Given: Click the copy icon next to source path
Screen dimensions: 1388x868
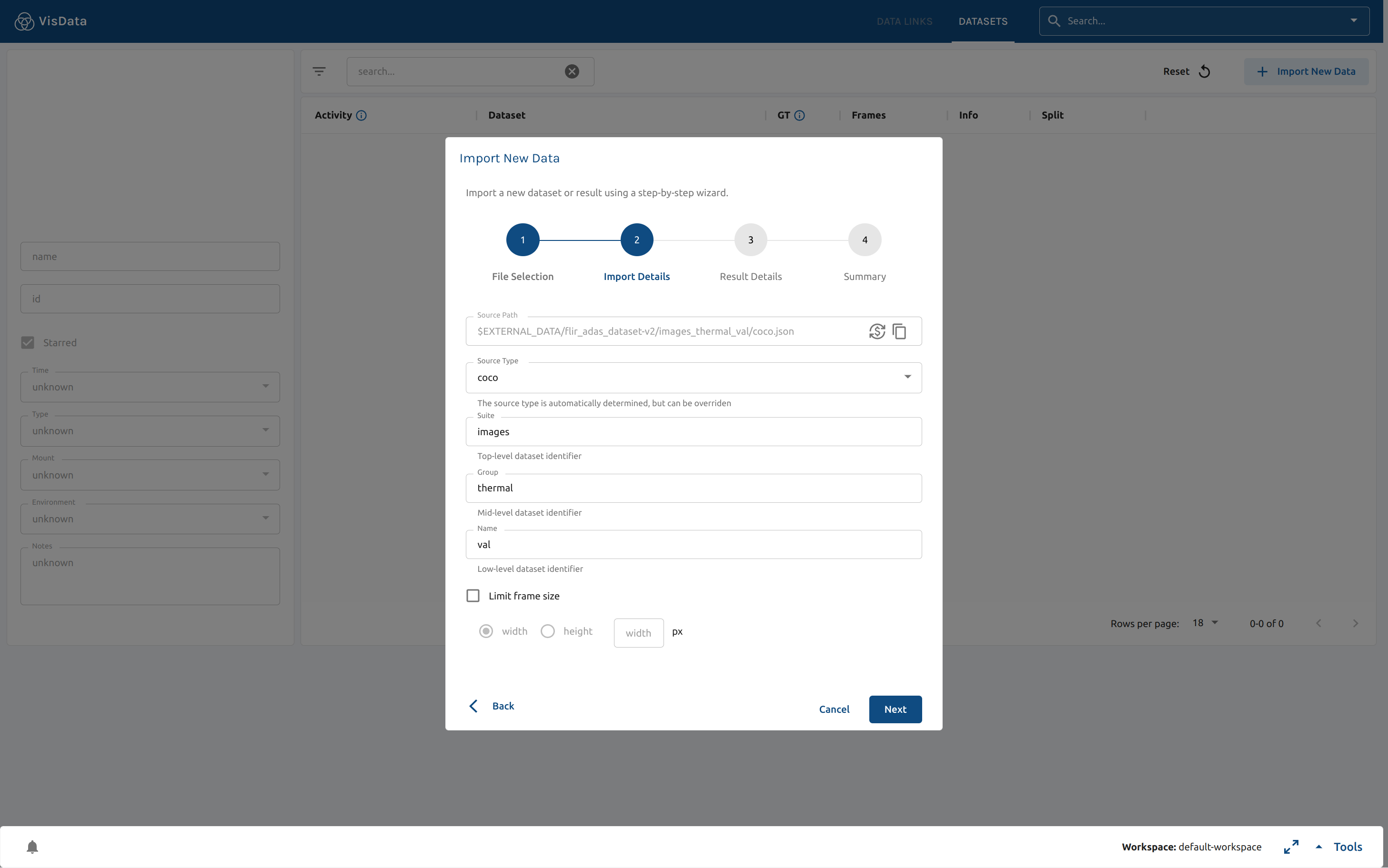Looking at the screenshot, I should [x=900, y=331].
